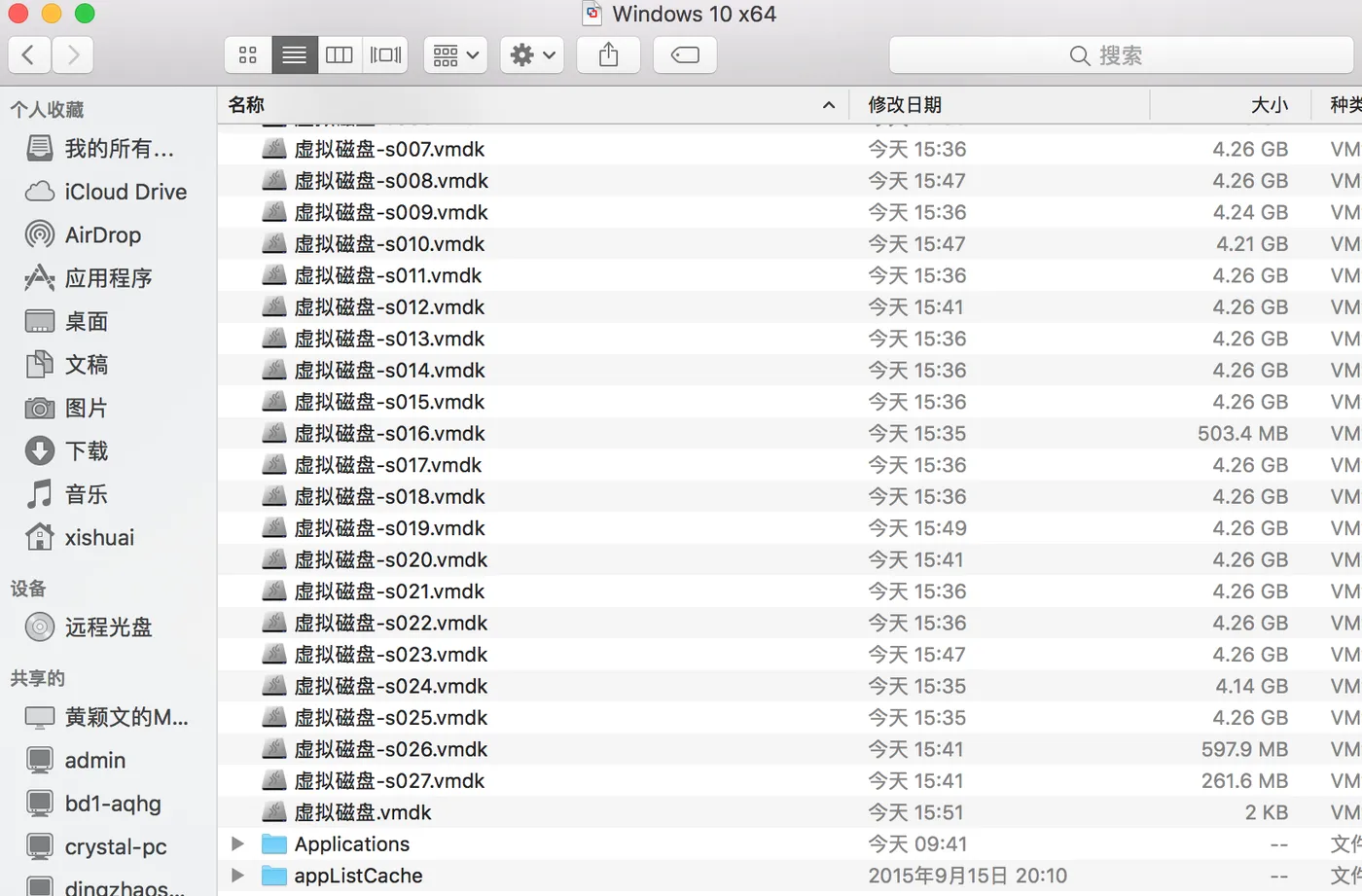1362x896 pixels.
Task: Go forward with the right chevron button
Action: [x=73, y=55]
